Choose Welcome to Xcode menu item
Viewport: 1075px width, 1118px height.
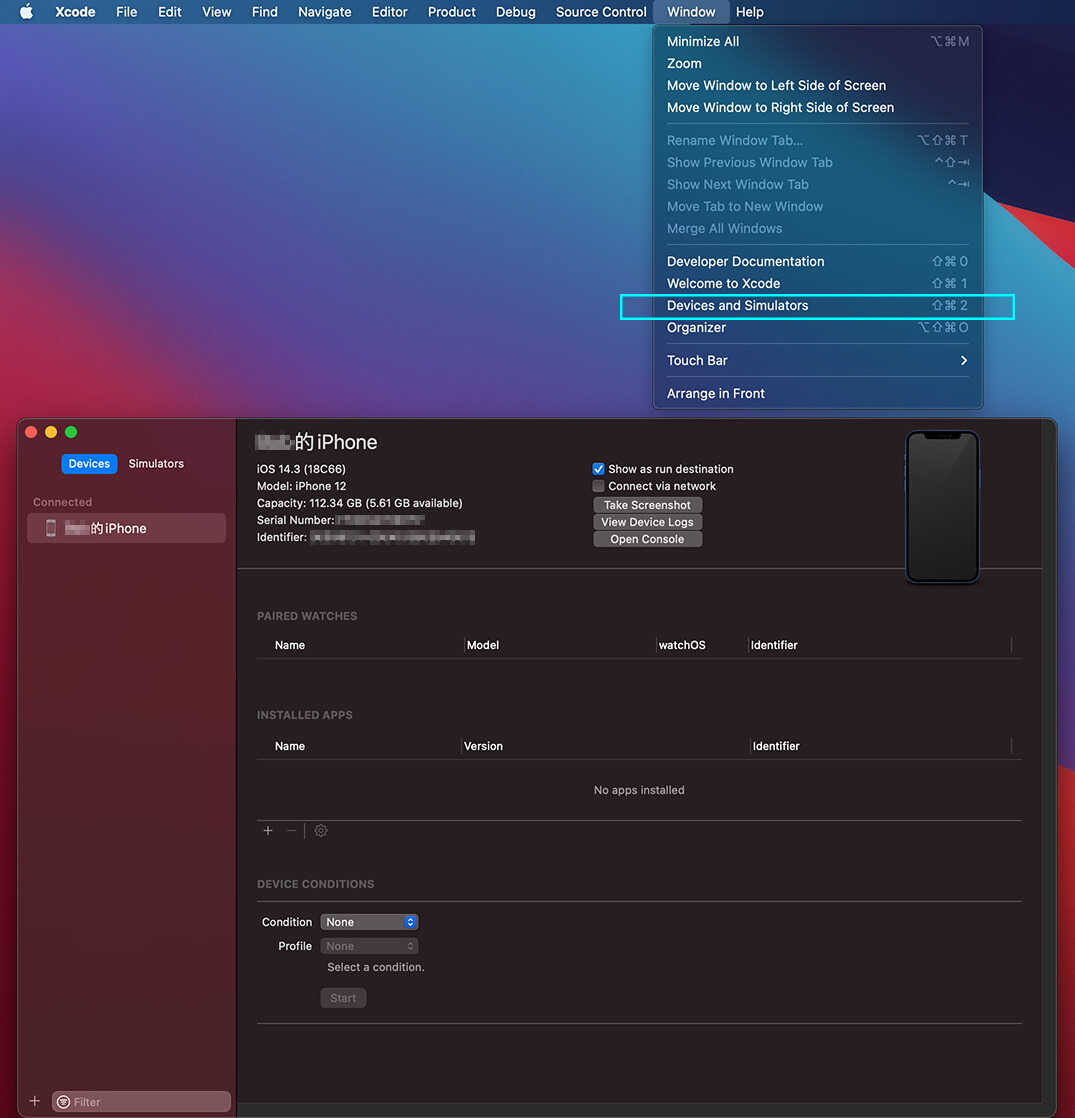tap(817, 284)
